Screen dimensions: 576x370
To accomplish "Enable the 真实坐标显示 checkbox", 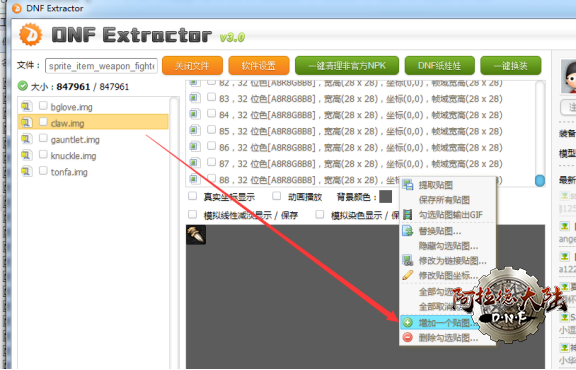I will 192,196.
